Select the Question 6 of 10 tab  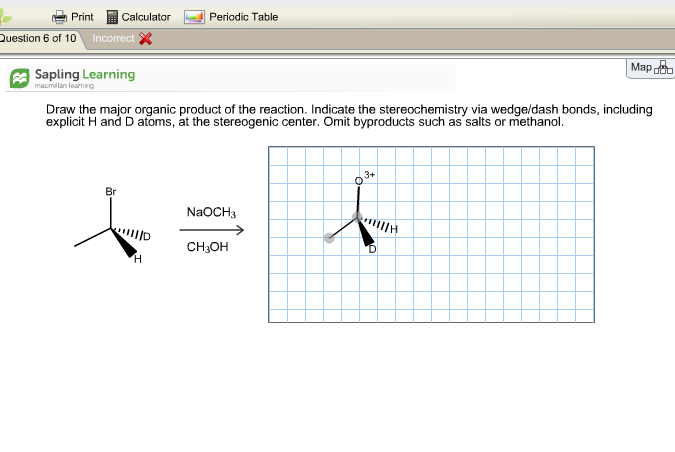point(40,38)
